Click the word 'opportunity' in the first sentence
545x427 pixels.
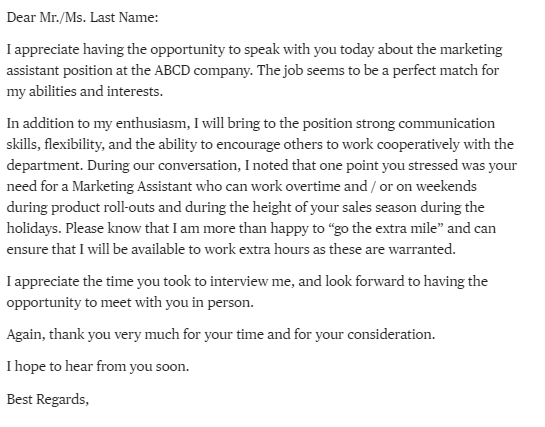click(x=188, y=50)
